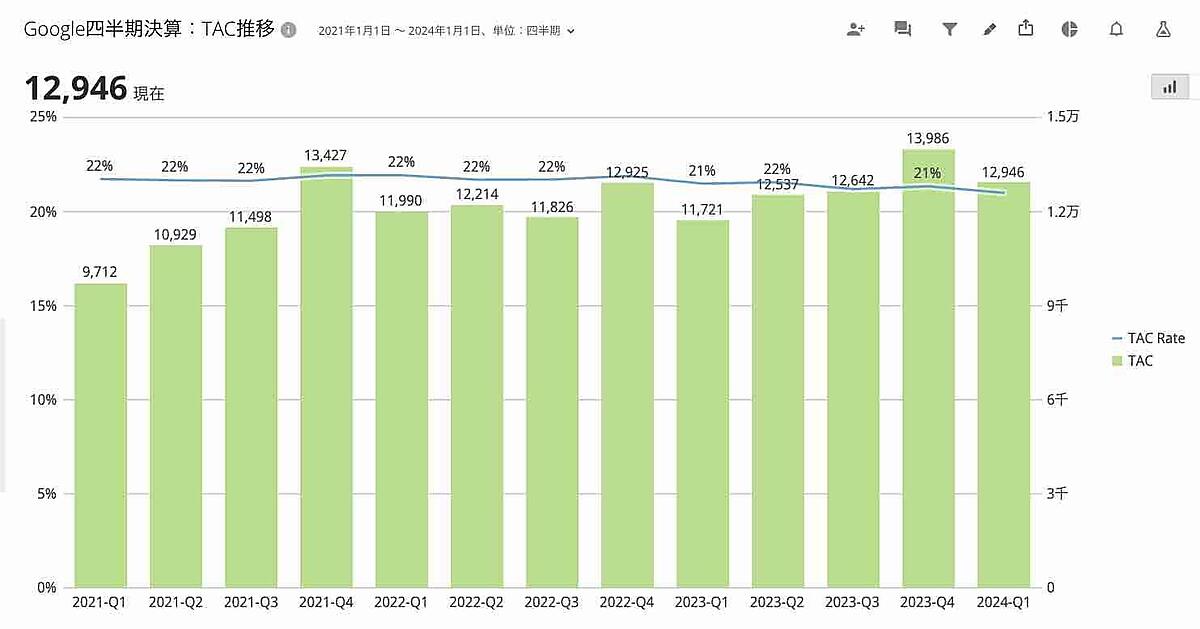Open the pie chart icon
The image size is (1200, 629).
tap(1069, 29)
